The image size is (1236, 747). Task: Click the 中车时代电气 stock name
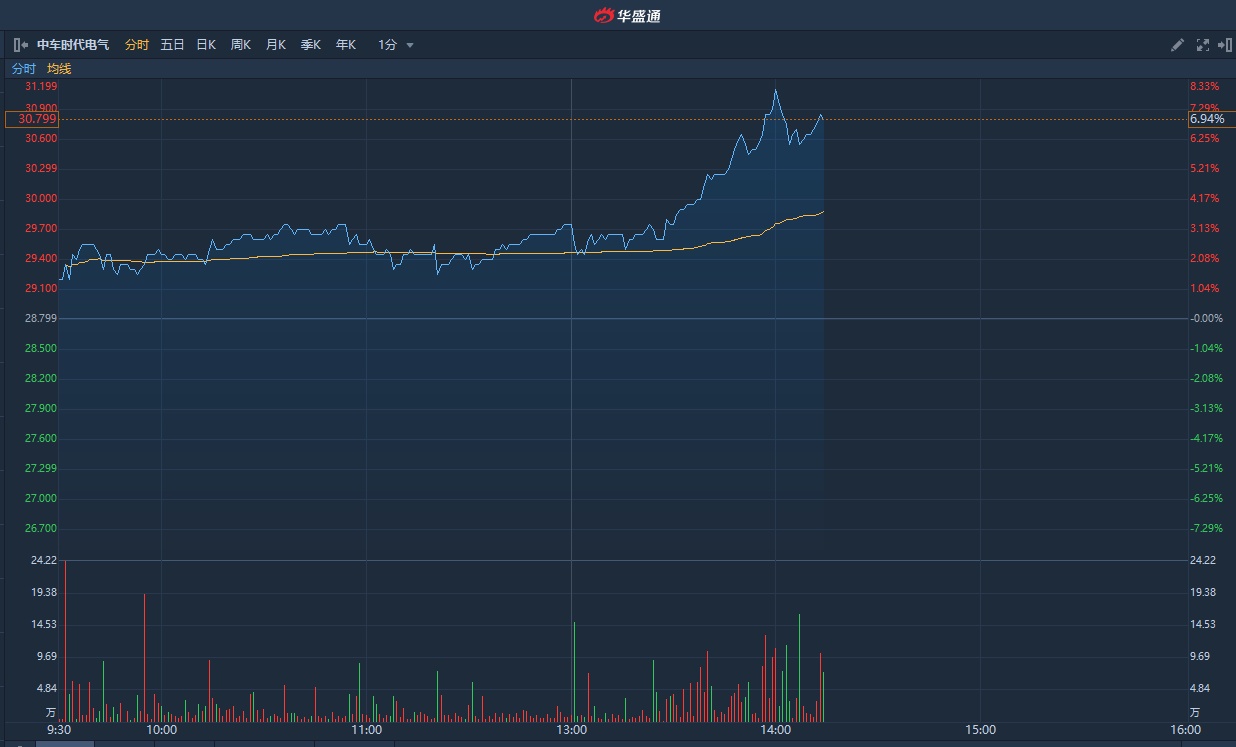pyautogui.click(x=73, y=45)
